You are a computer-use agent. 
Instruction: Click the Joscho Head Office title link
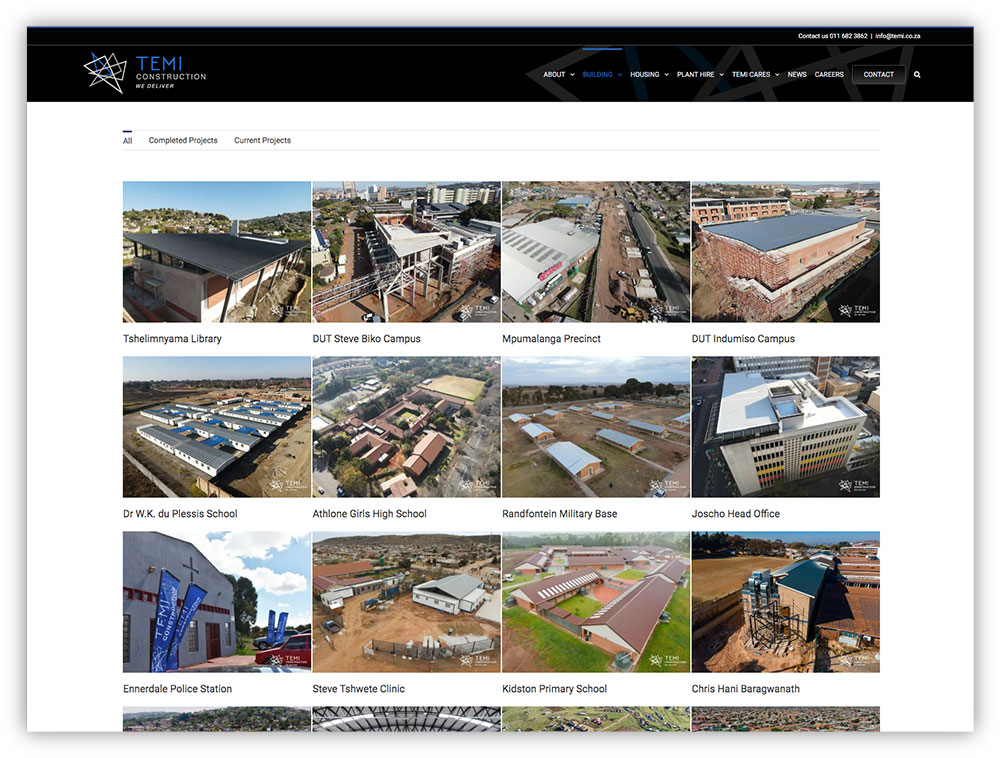pos(735,514)
